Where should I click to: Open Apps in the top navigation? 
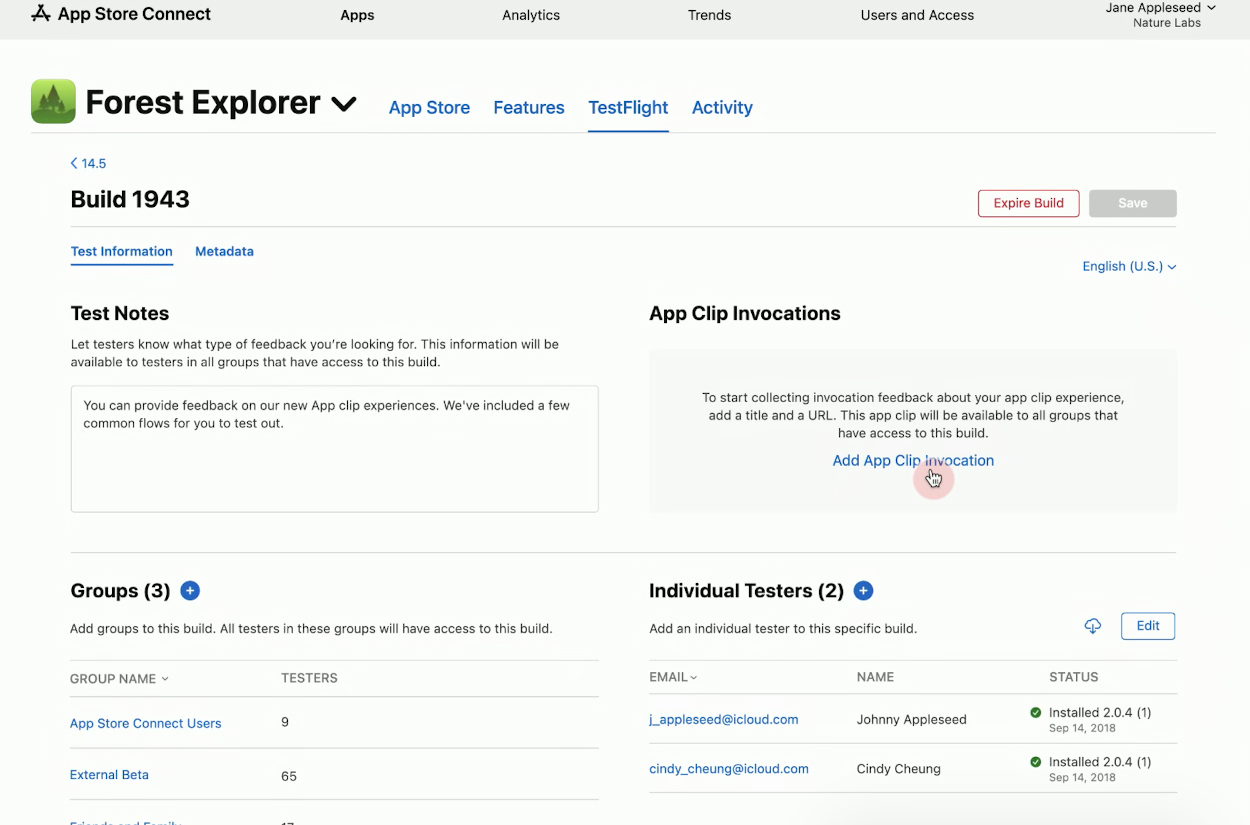[357, 15]
